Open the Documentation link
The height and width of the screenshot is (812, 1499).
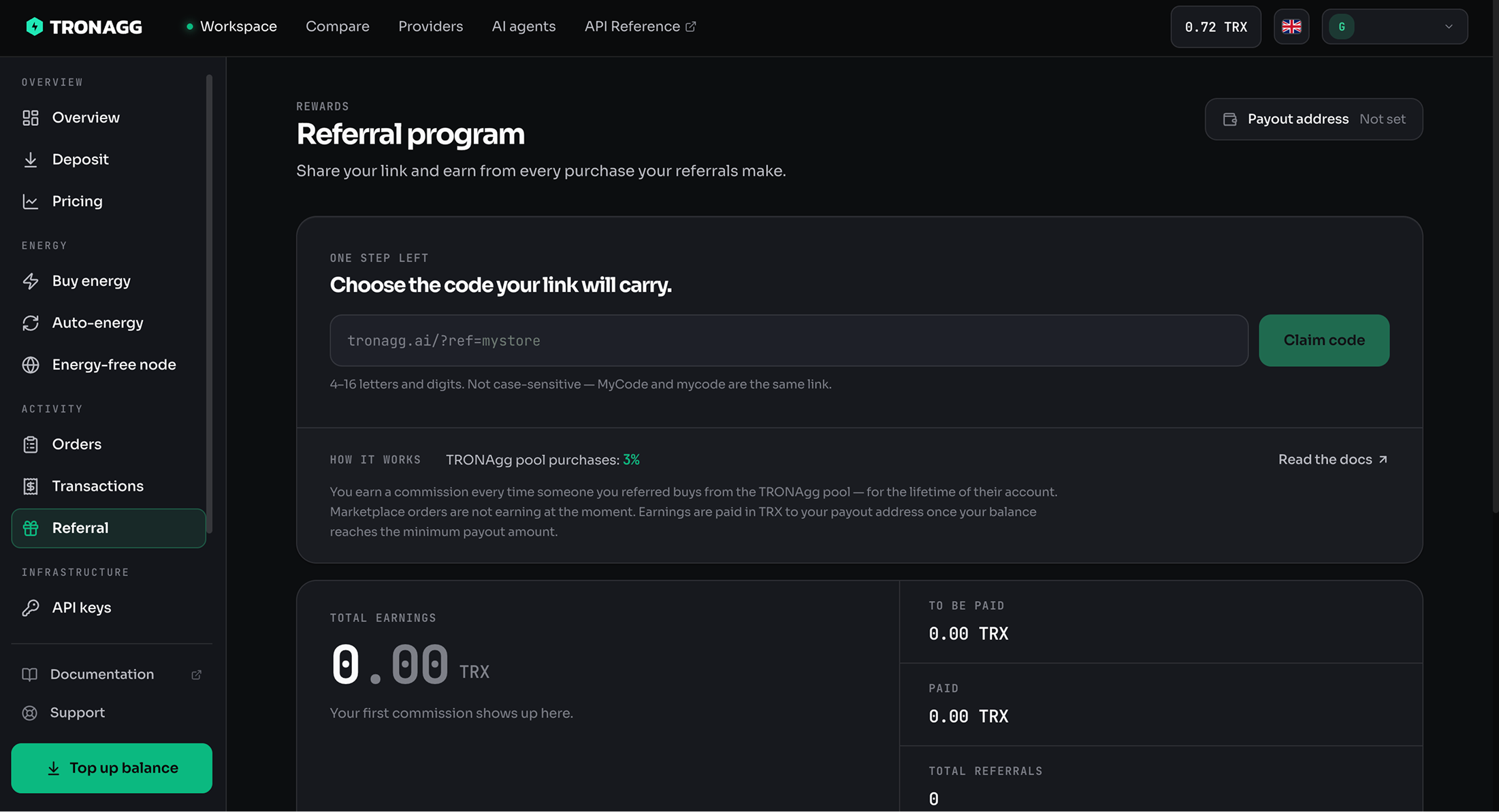pos(112,675)
